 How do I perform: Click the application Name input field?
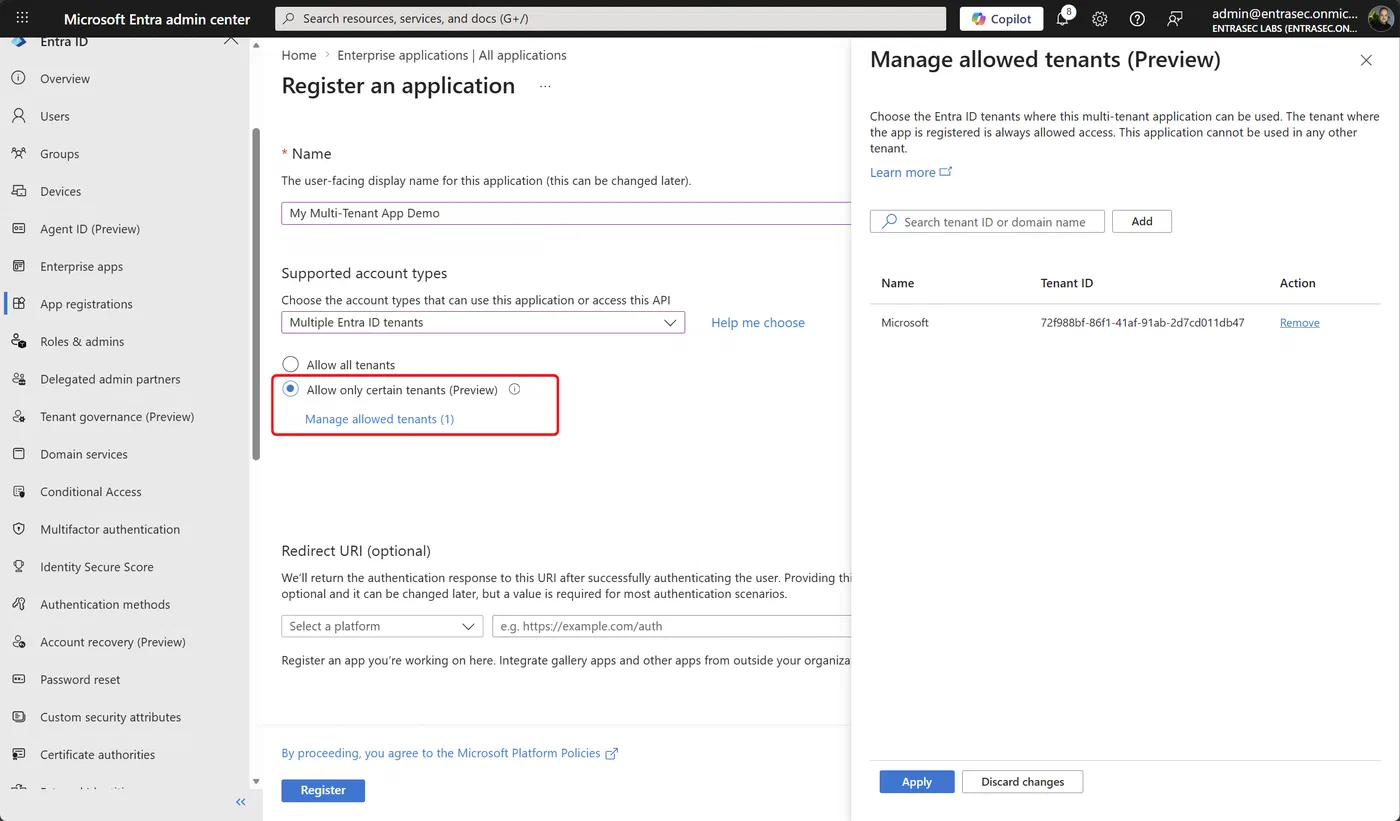[566, 213]
